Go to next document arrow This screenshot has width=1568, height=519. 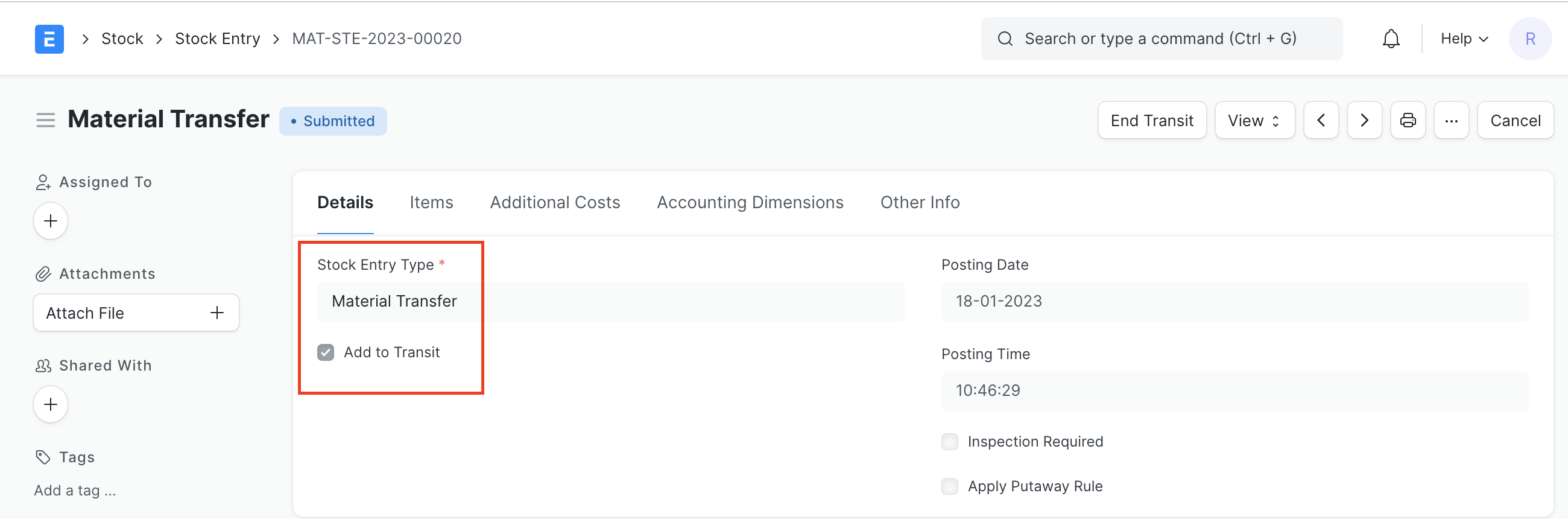[x=1364, y=121]
